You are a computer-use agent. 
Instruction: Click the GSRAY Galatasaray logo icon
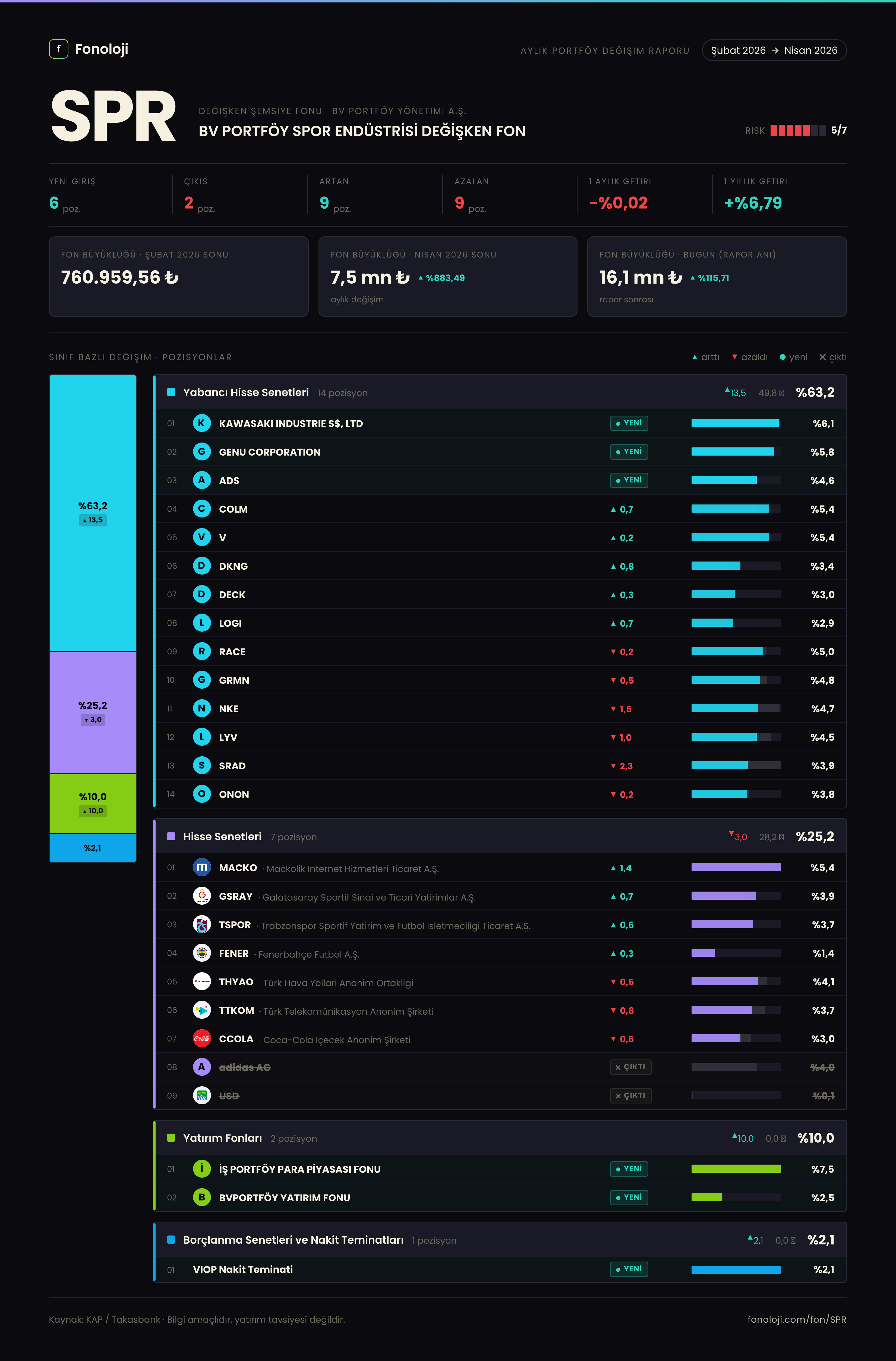coord(202,896)
